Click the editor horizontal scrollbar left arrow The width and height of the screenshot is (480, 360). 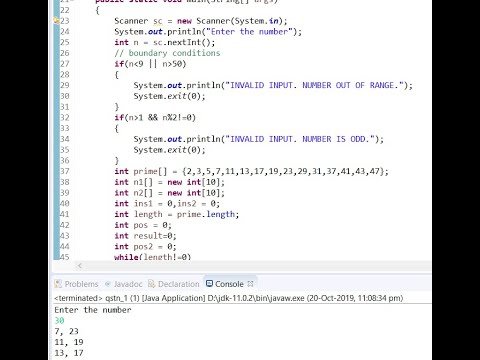click(80, 266)
